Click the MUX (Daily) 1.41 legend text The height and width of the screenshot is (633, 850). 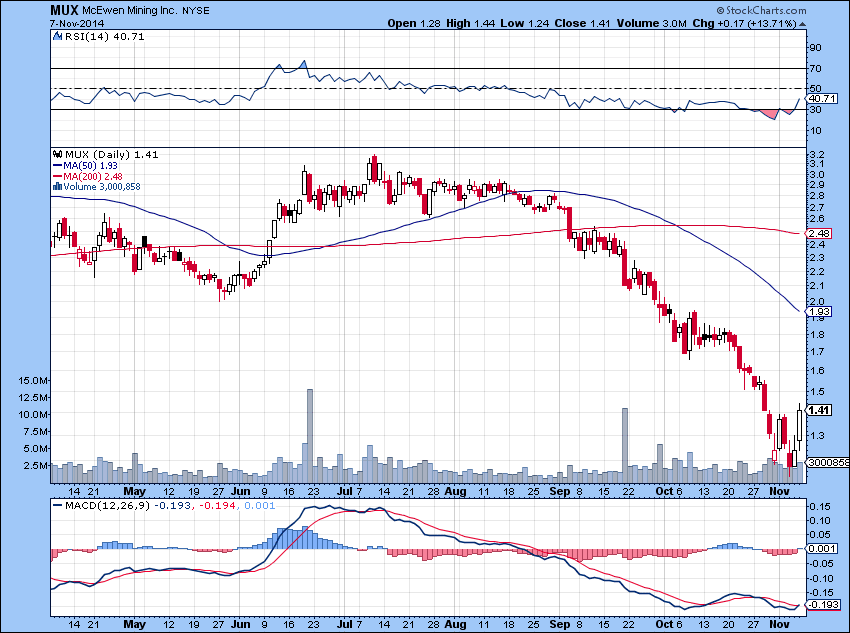coord(112,154)
